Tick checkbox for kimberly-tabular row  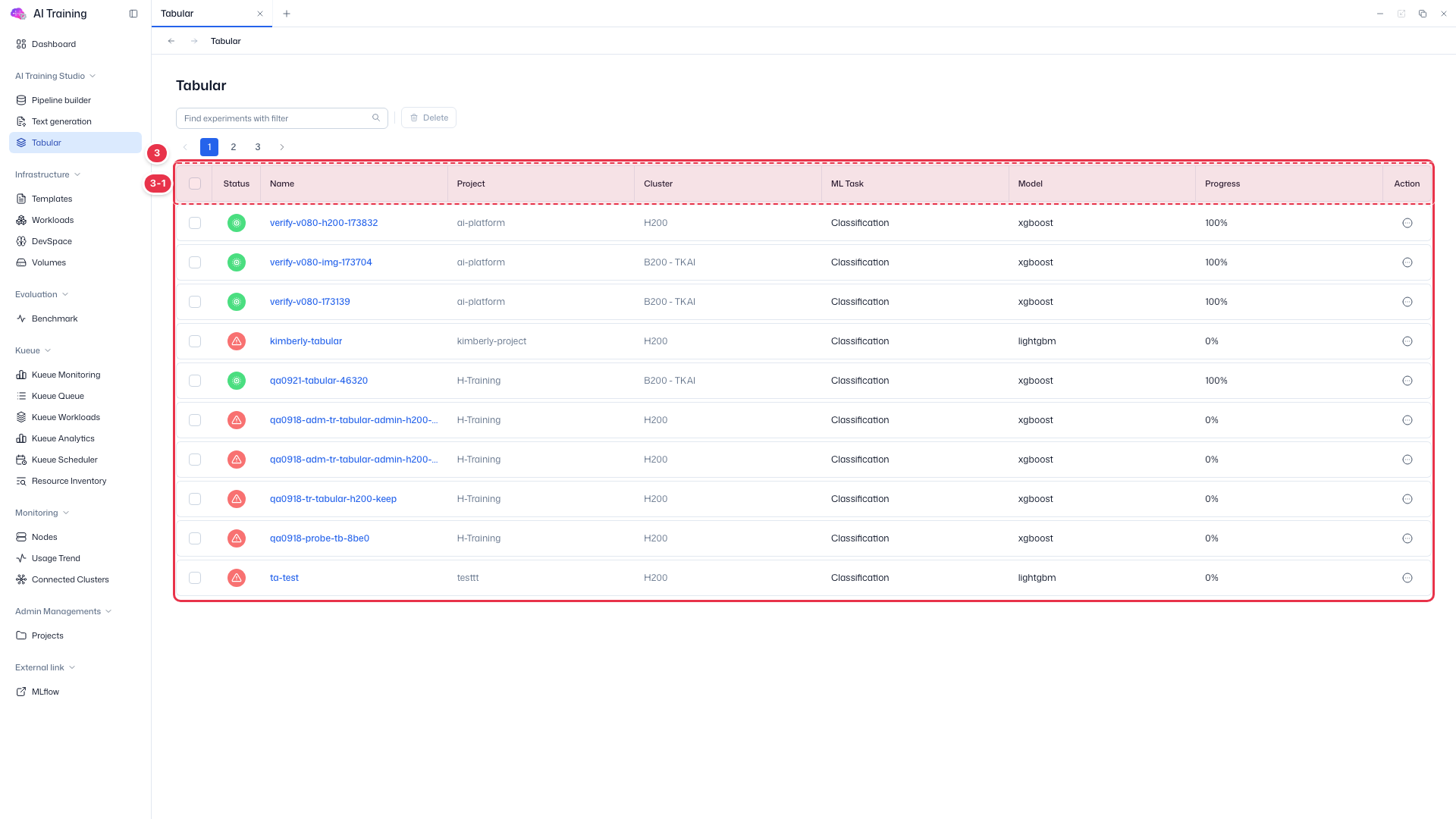coord(195,341)
